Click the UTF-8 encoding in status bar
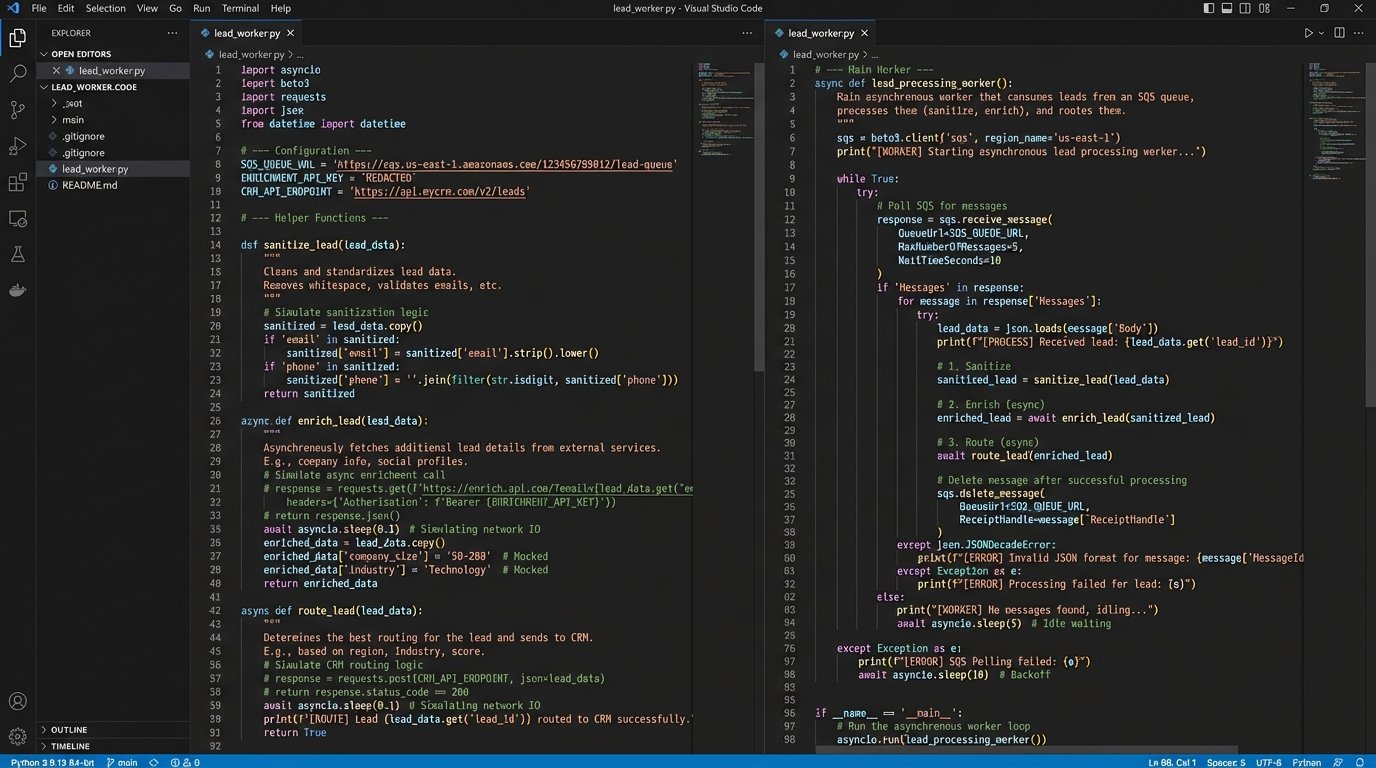The image size is (1376, 768). point(1268,761)
